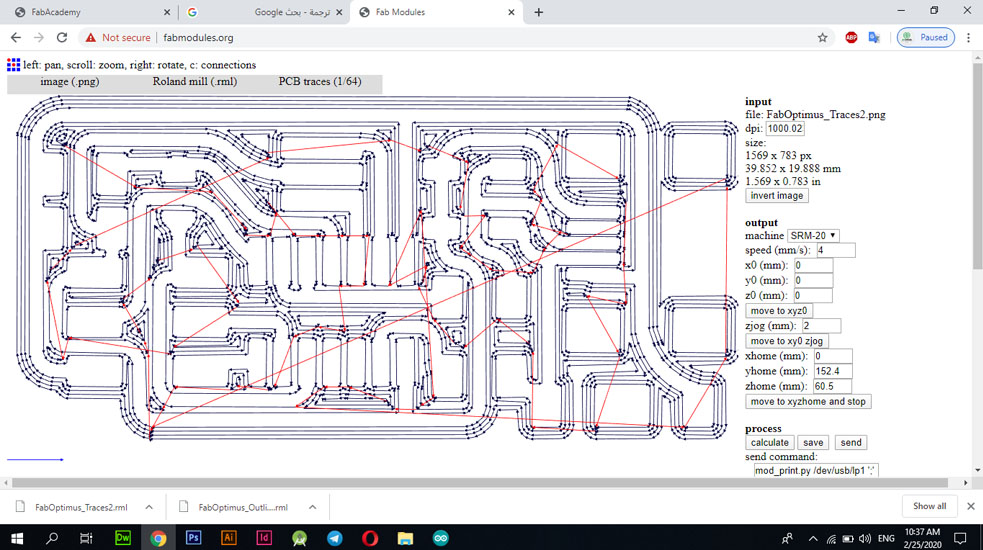This screenshot has height=550, width=983.
Task: Open Task View on the taskbar
Action: pos(87,538)
